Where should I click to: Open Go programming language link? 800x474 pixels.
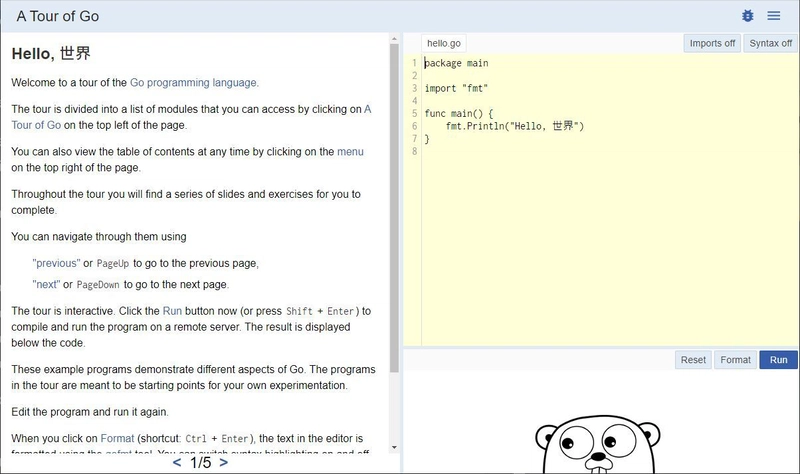[x=194, y=83]
